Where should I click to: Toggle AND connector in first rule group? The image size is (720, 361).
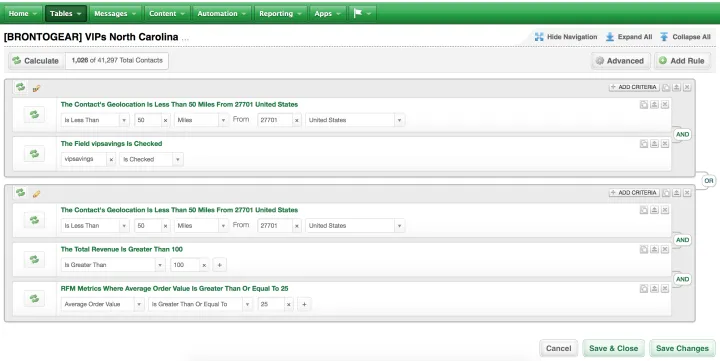[682, 135]
